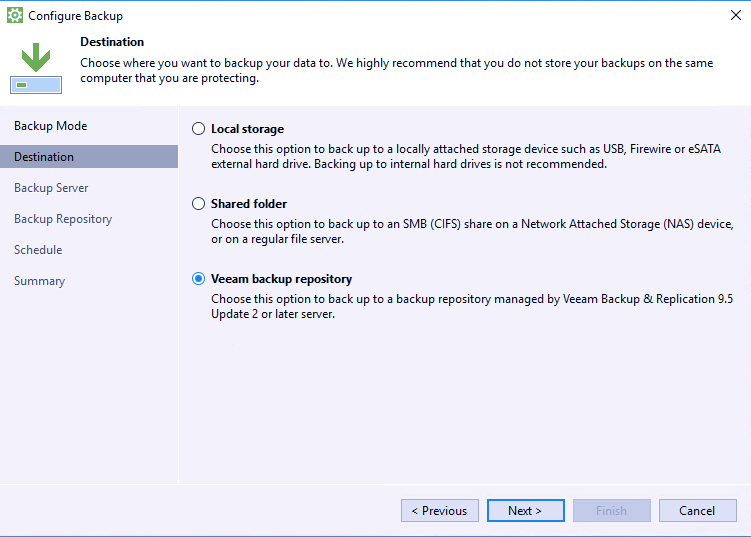Click the Configure Backup title text
This screenshot has width=751, height=537.
click(x=76, y=16)
